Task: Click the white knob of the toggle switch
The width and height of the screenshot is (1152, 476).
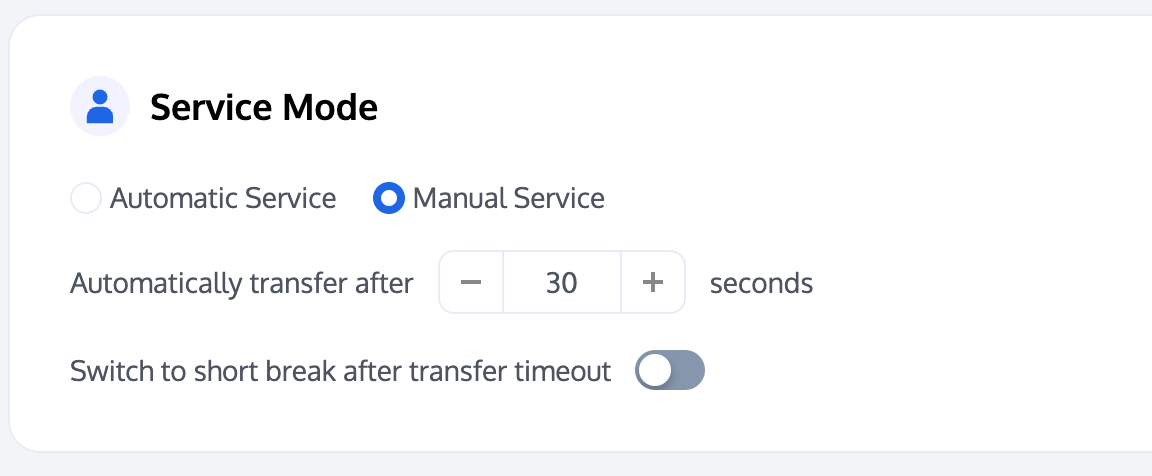Action: [656, 371]
